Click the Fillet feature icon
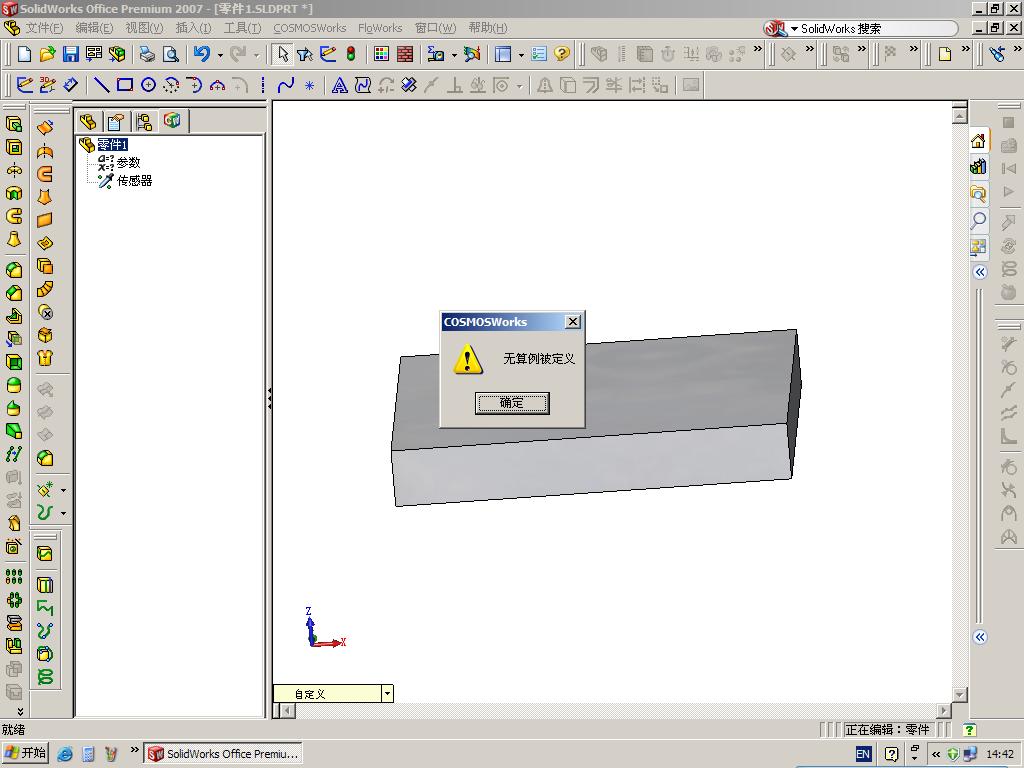The image size is (1024, 768). (14, 270)
